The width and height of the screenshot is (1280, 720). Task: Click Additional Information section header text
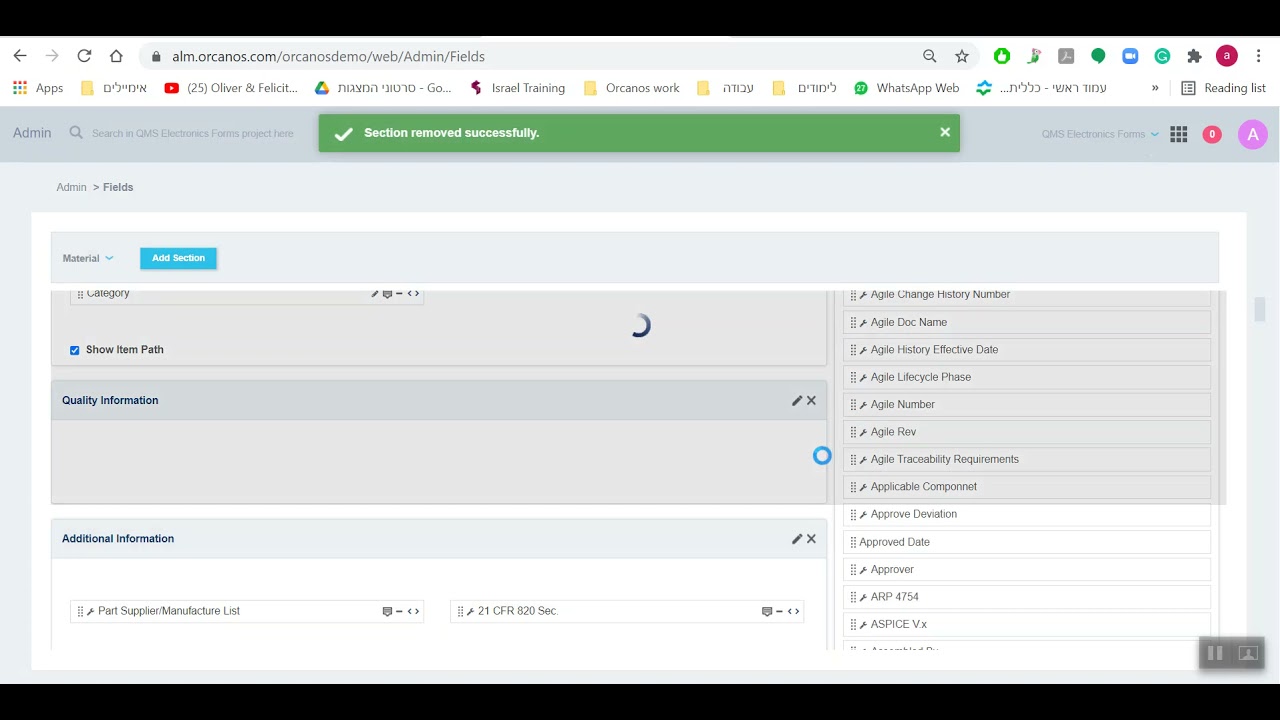(x=118, y=538)
